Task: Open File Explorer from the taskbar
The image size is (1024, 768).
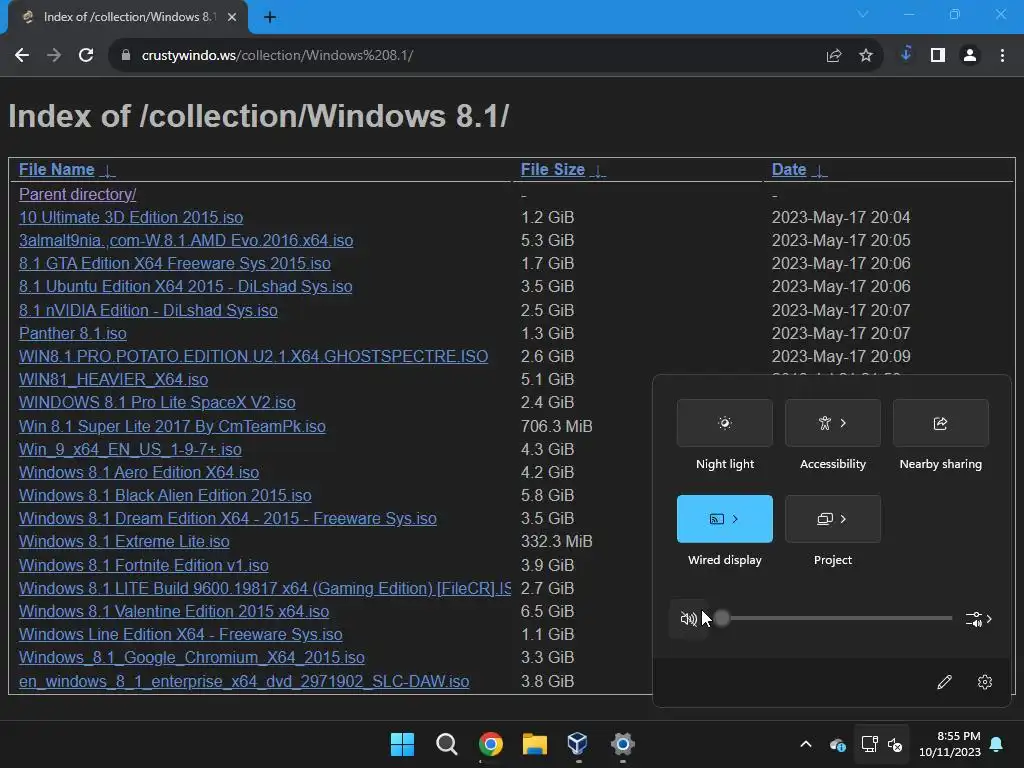Action: point(534,744)
